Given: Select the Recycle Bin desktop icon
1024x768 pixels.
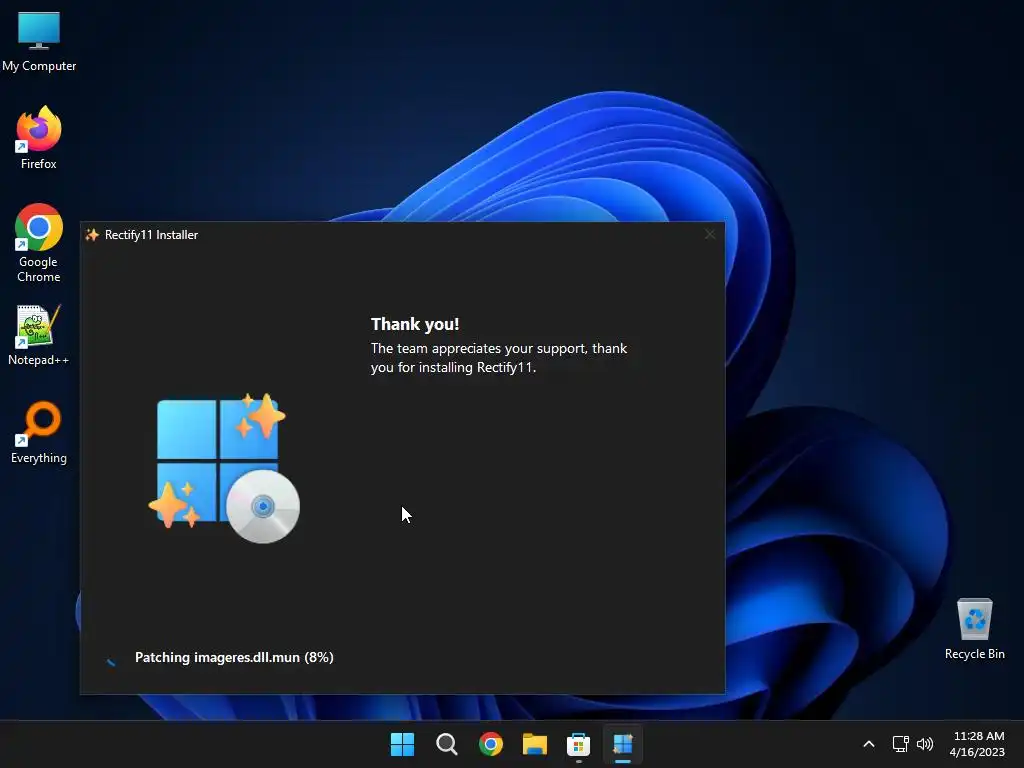Looking at the screenshot, I should (974, 629).
